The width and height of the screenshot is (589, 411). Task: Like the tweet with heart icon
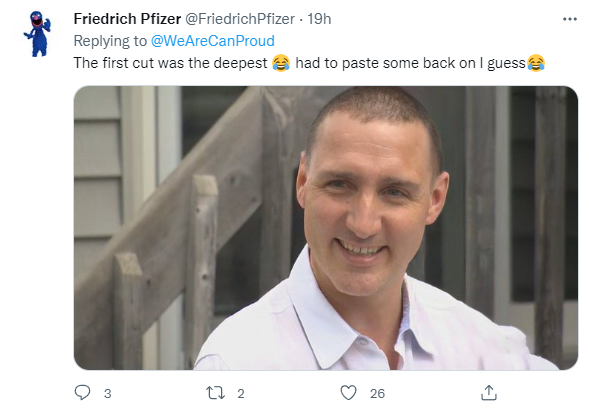[348, 393]
